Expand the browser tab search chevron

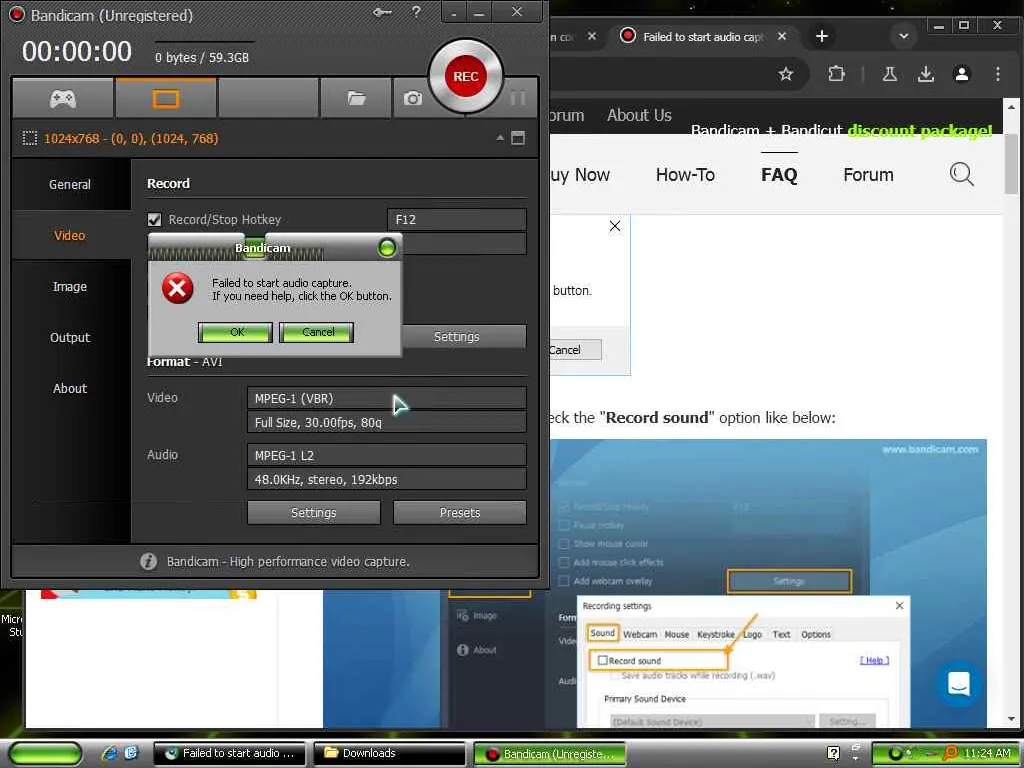pyautogui.click(x=904, y=36)
